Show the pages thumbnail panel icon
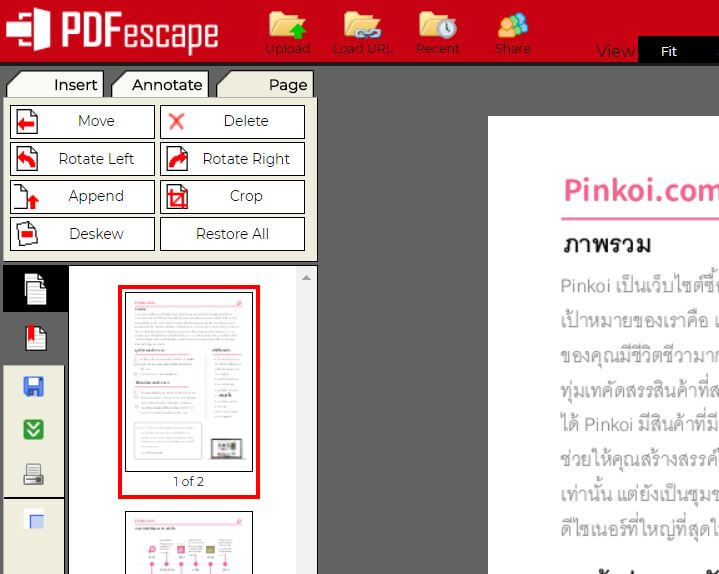The image size is (719, 574). tap(35, 289)
